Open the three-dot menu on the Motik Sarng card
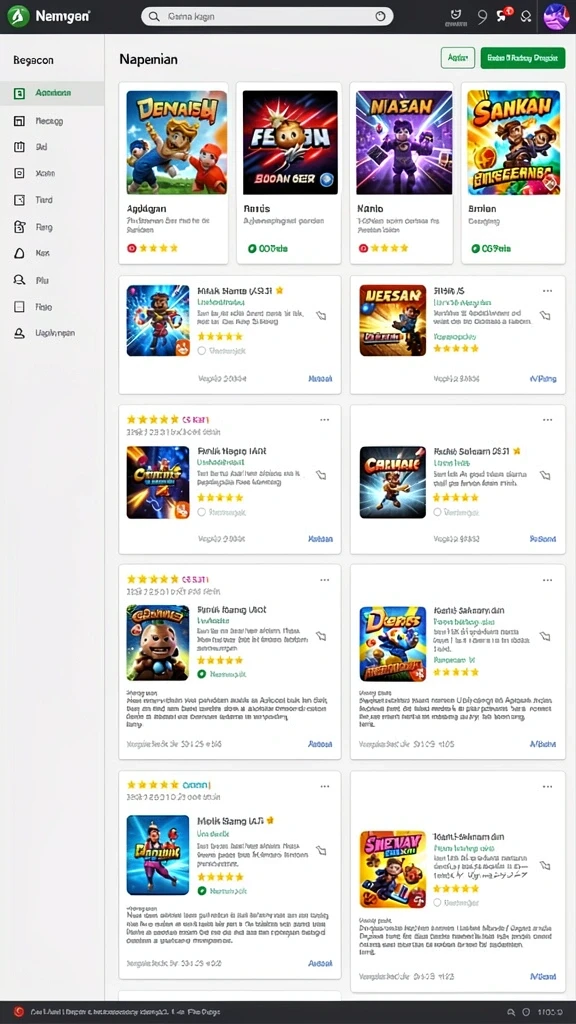 pyautogui.click(x=325, y=786)
